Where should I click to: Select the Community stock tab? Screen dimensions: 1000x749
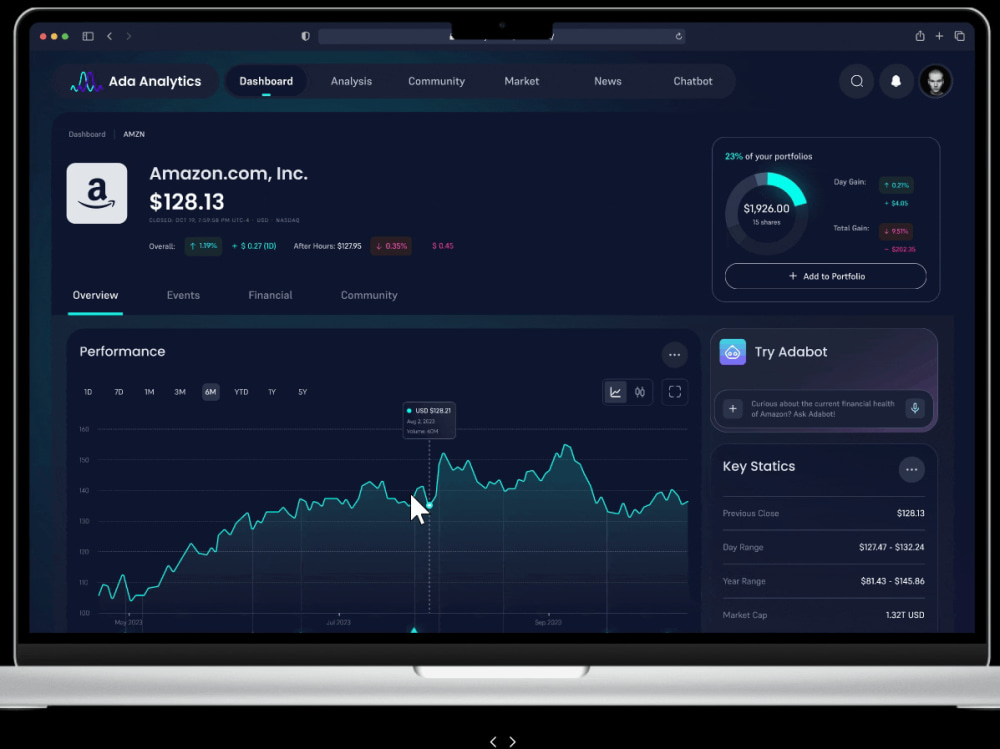369,295
